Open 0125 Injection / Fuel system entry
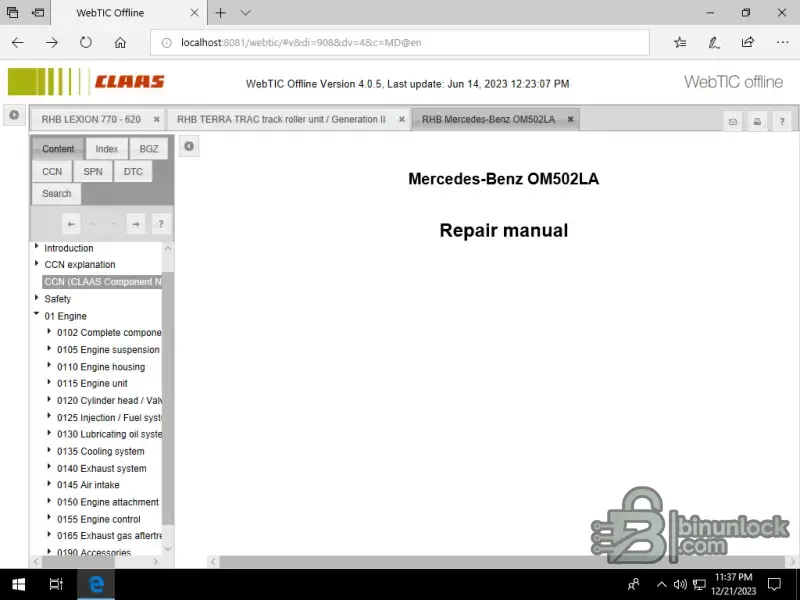The image size is (800, 600). [x=109, y=417]
